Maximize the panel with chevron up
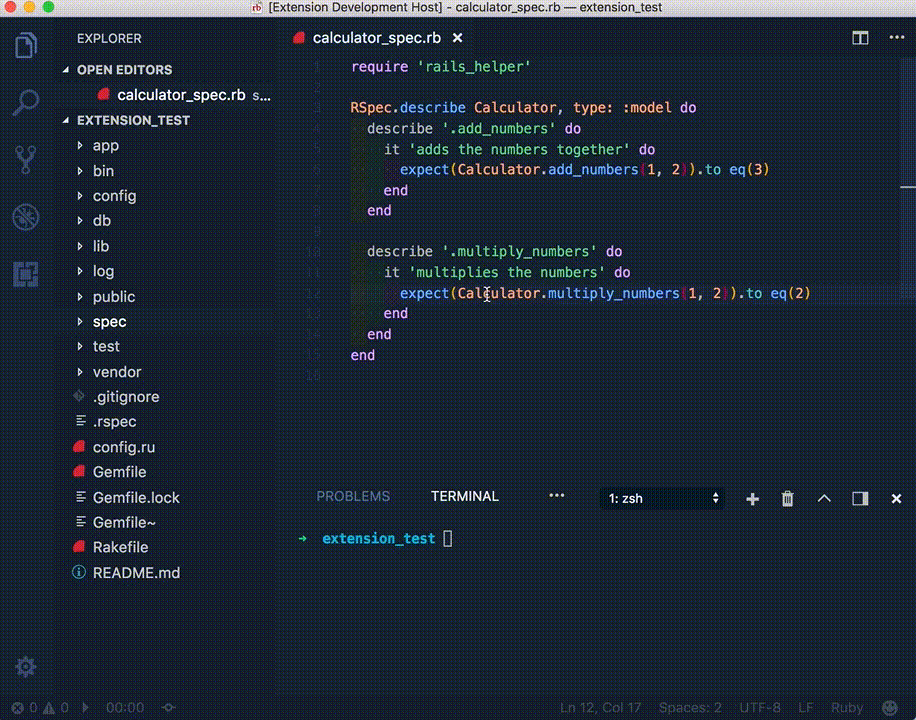916x720 pixels. pos(822,498)
